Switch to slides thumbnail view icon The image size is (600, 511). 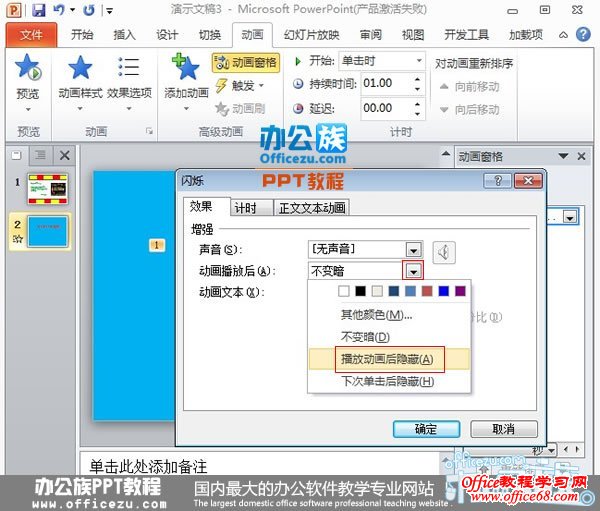pyautogui.click(x=16, y=155)
